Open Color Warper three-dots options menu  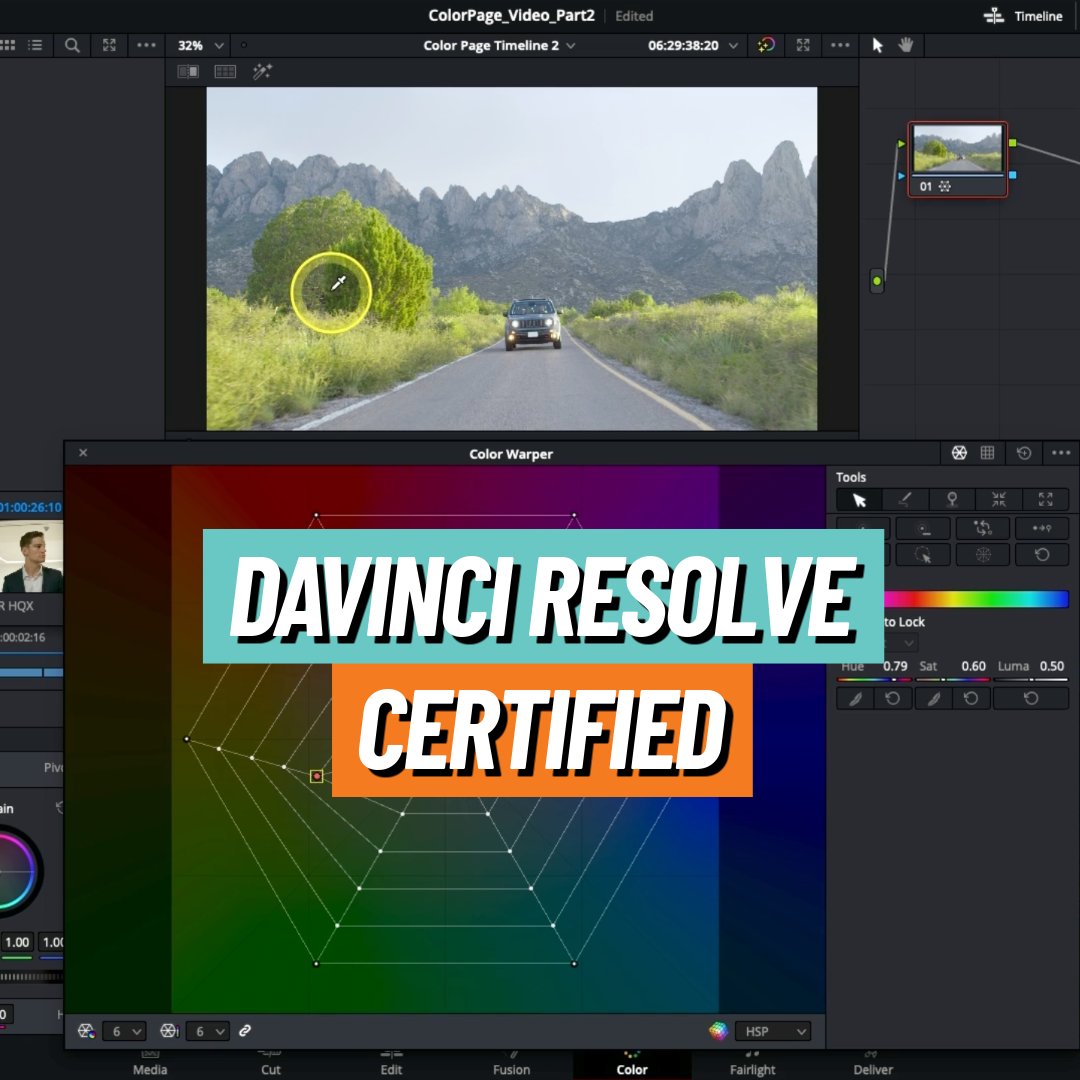click(x=1061, y=453)
